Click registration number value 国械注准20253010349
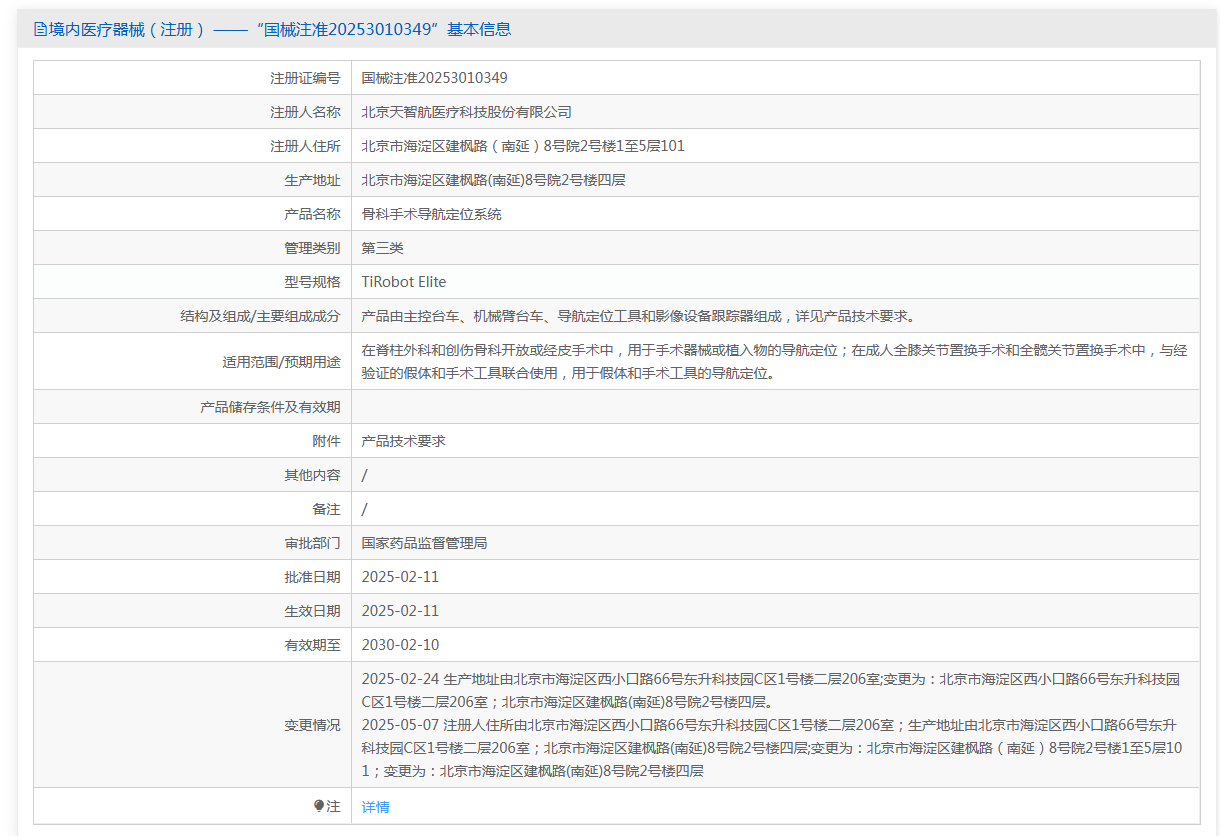Image resolution: width=1220 pixels, height=836 pixels. pos(434,78)
